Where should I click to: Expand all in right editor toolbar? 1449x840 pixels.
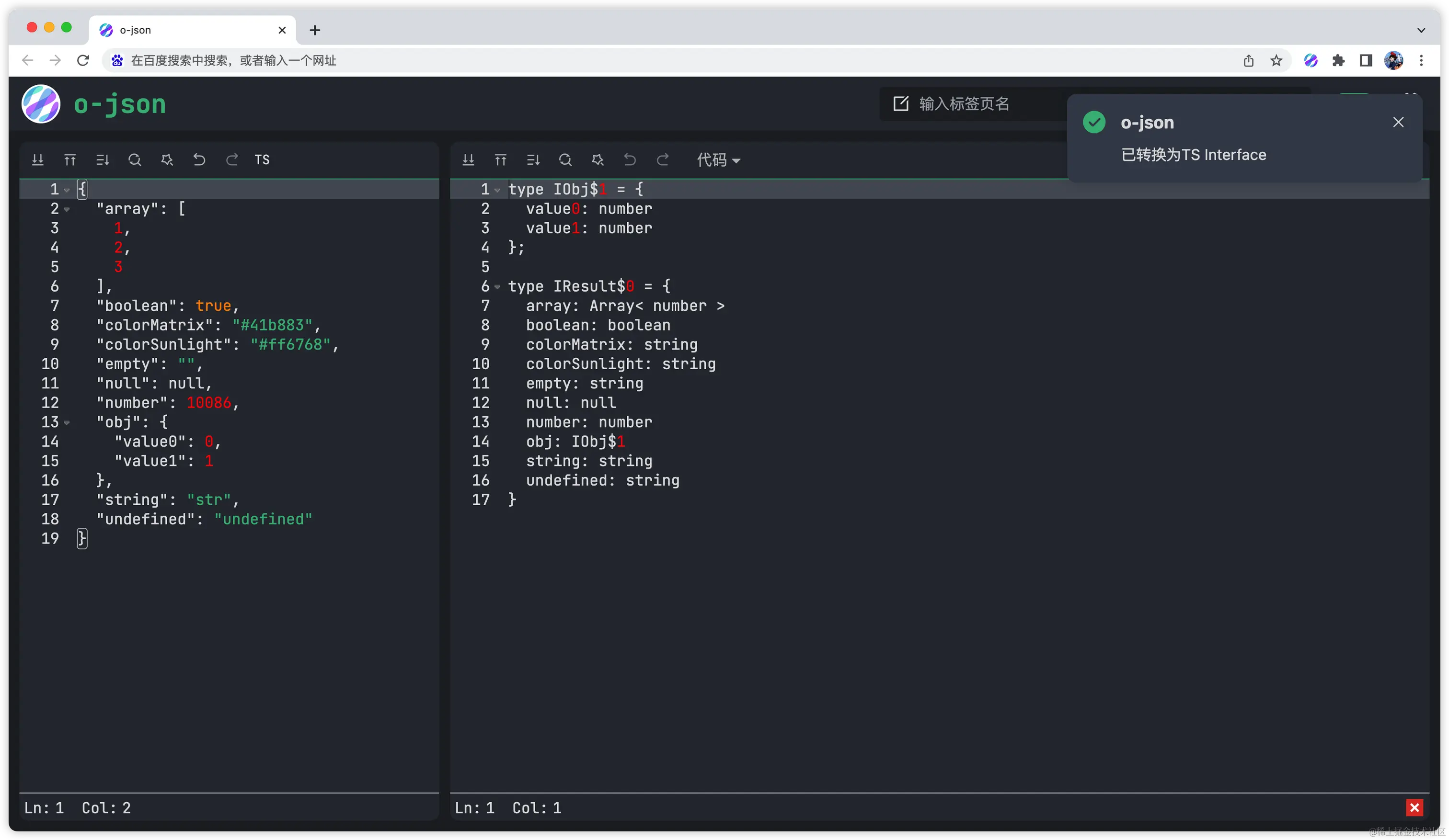point(469,160)
